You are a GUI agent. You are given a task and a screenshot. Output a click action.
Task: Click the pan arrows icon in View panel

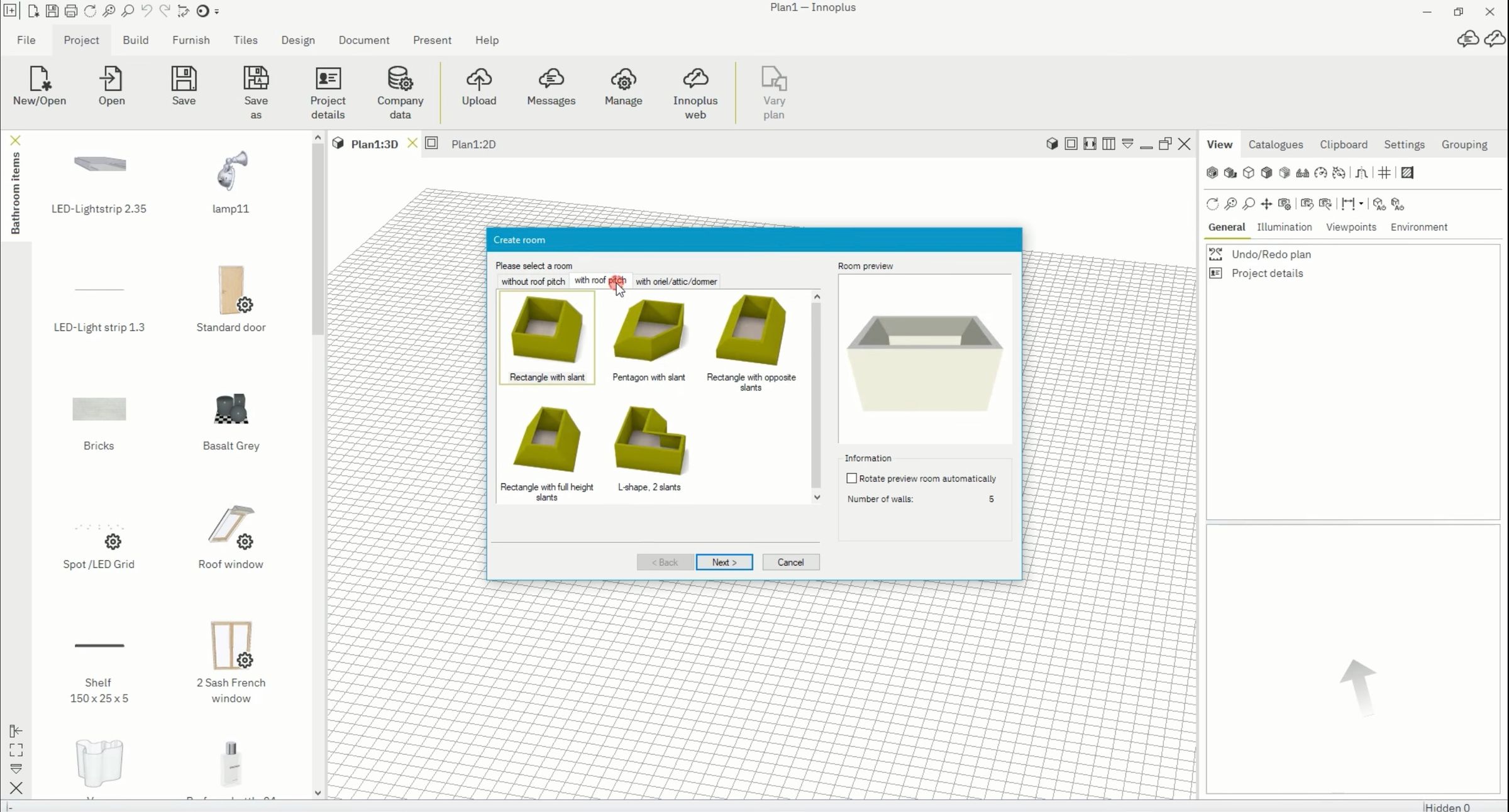coord(1266,204)
